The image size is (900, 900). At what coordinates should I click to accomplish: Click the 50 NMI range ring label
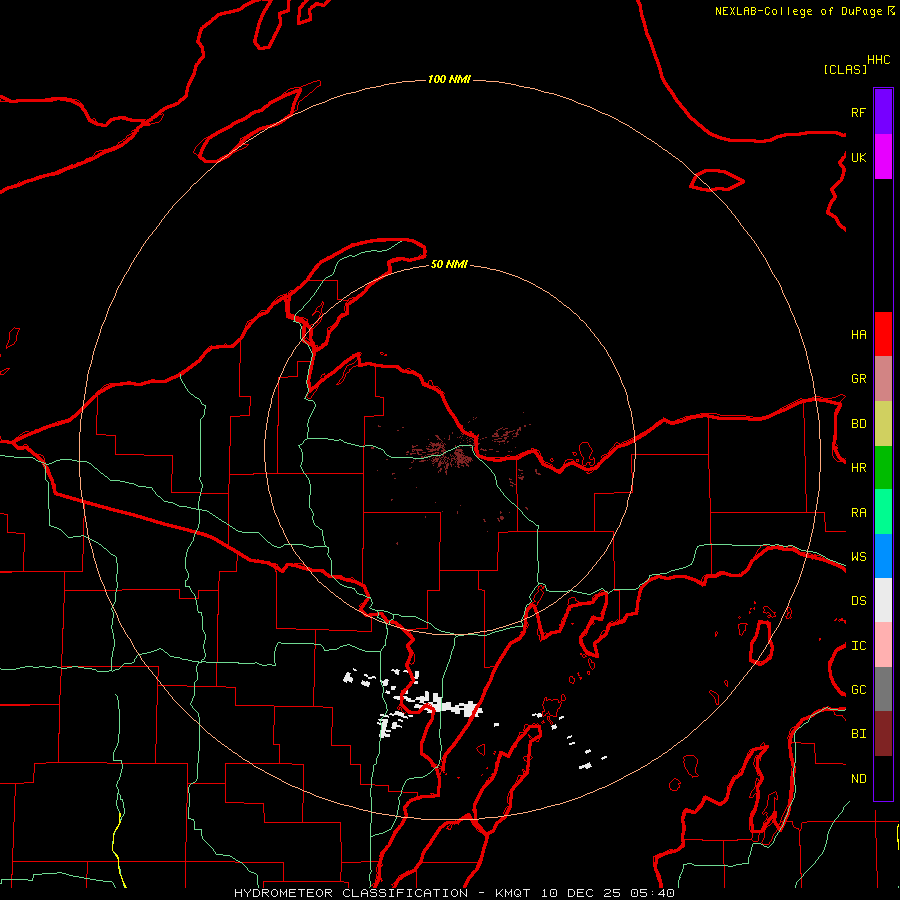pos(449,264)
